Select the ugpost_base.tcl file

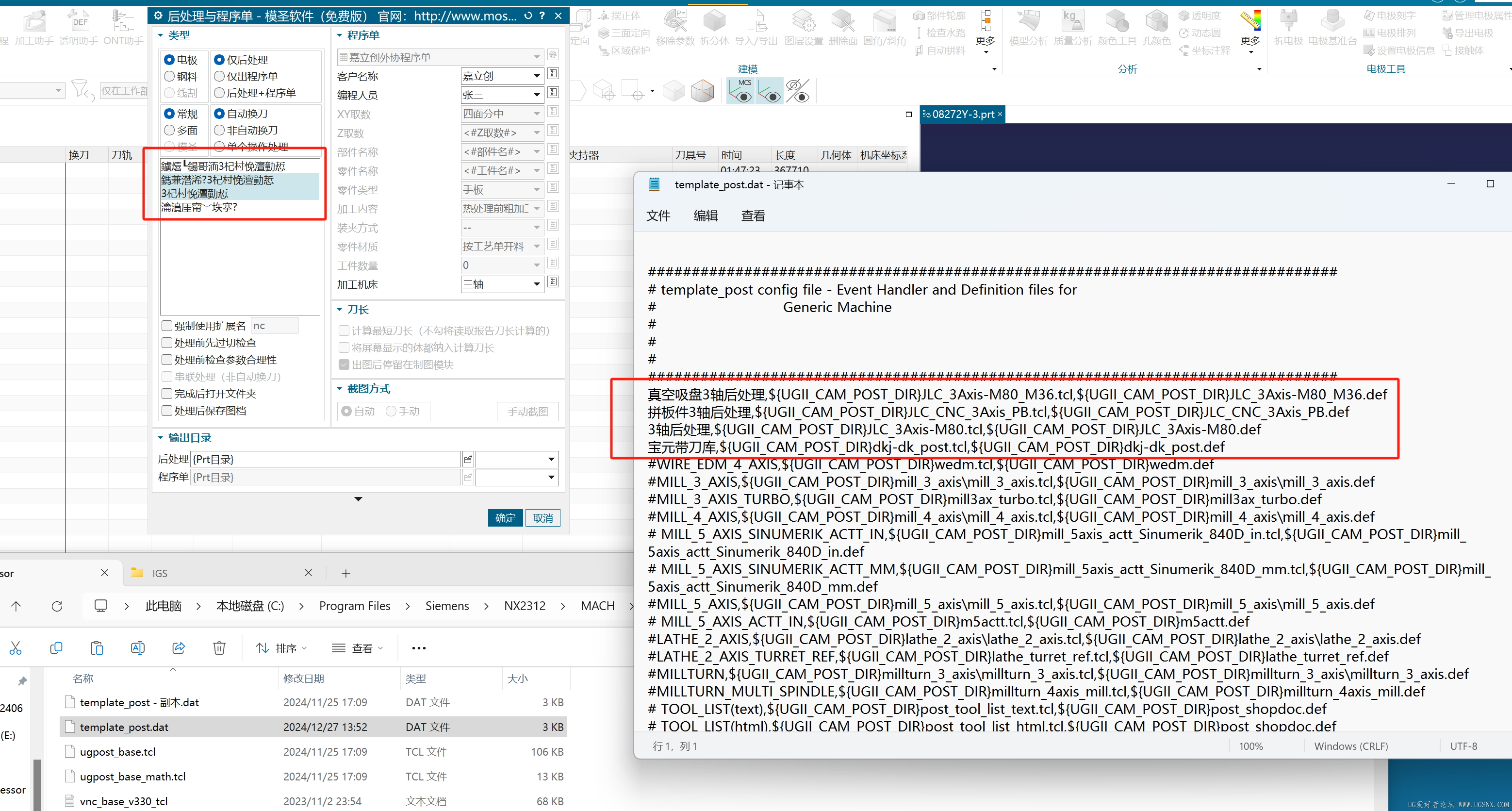point(314,752)
